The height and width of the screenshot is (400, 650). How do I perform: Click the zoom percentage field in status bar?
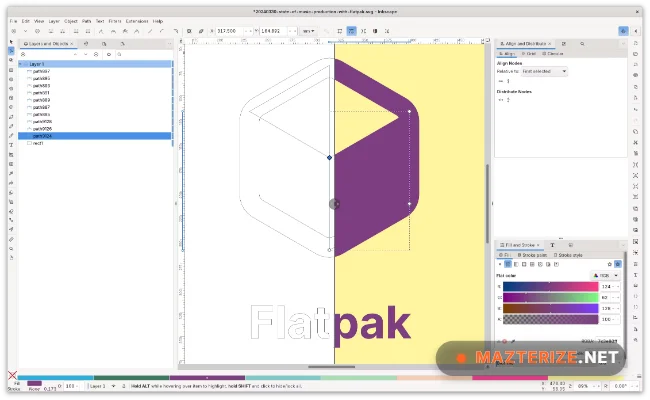[x=585, y=386]
